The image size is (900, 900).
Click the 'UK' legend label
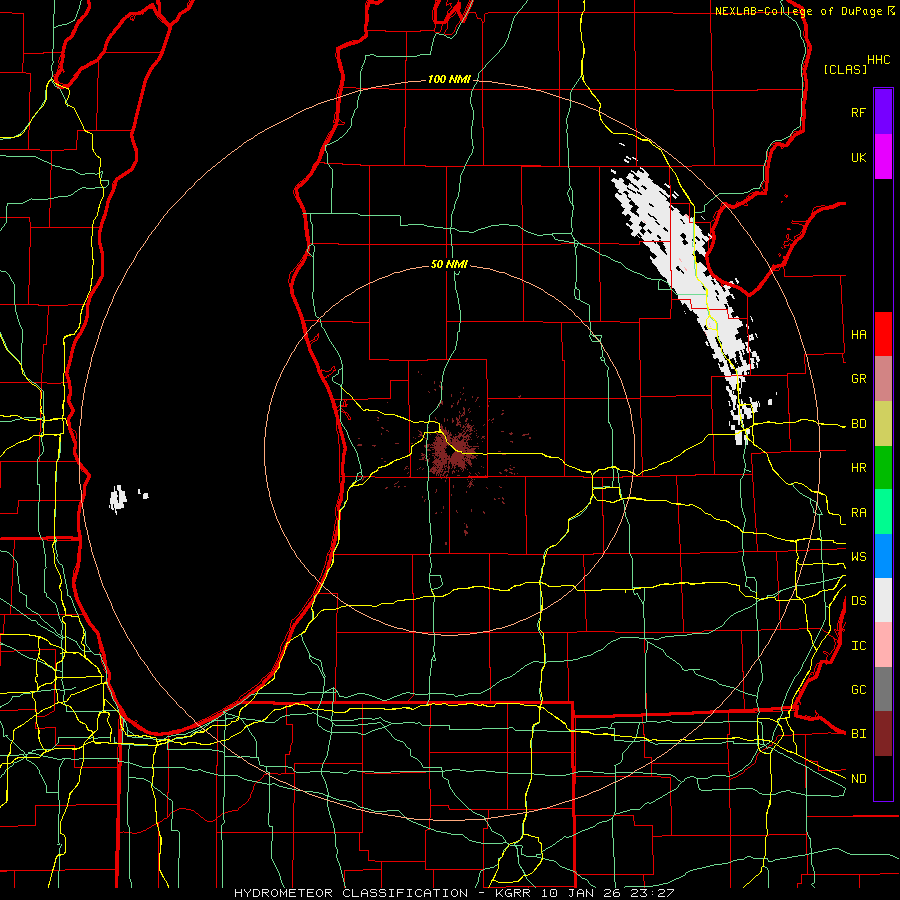858,157
